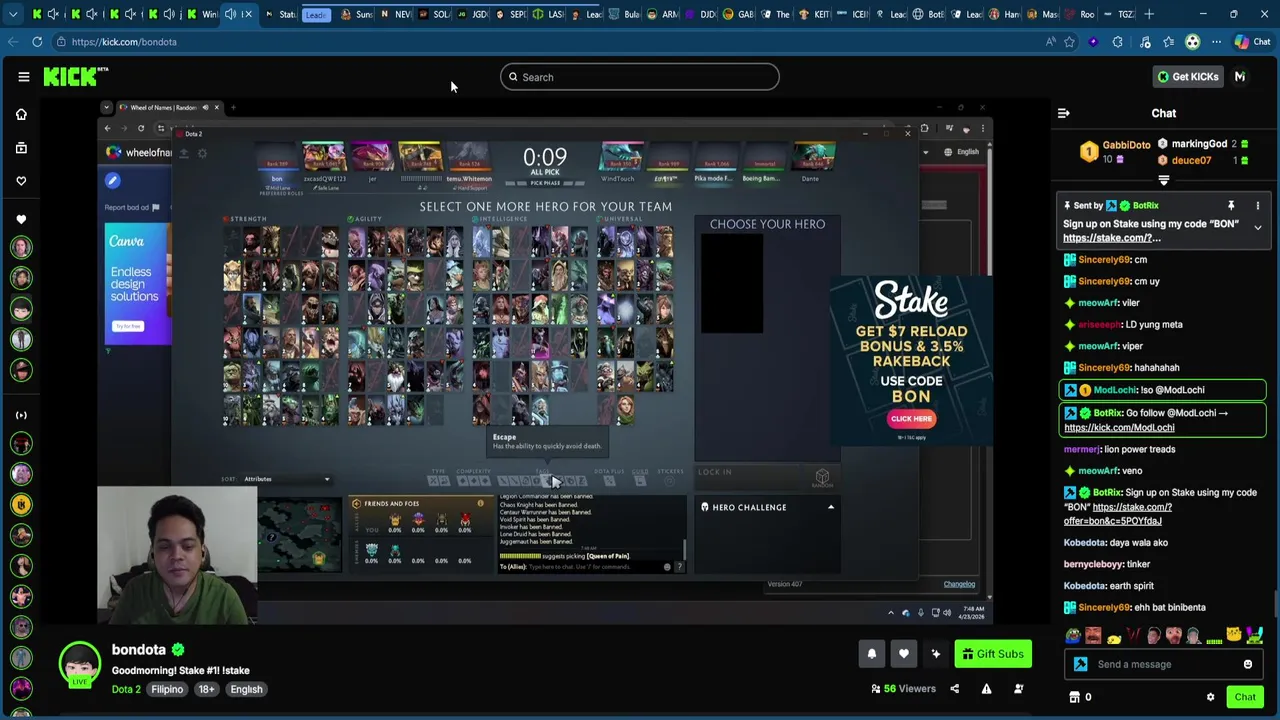Click the Get KICKs button
The image size is (1280, 720).
(1187, 77)
